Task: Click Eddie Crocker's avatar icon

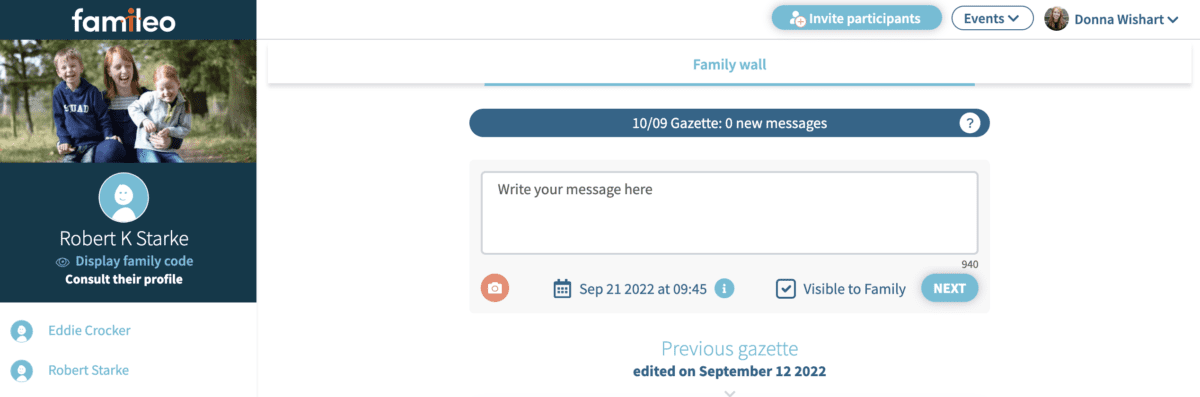Action: point(21,331)
